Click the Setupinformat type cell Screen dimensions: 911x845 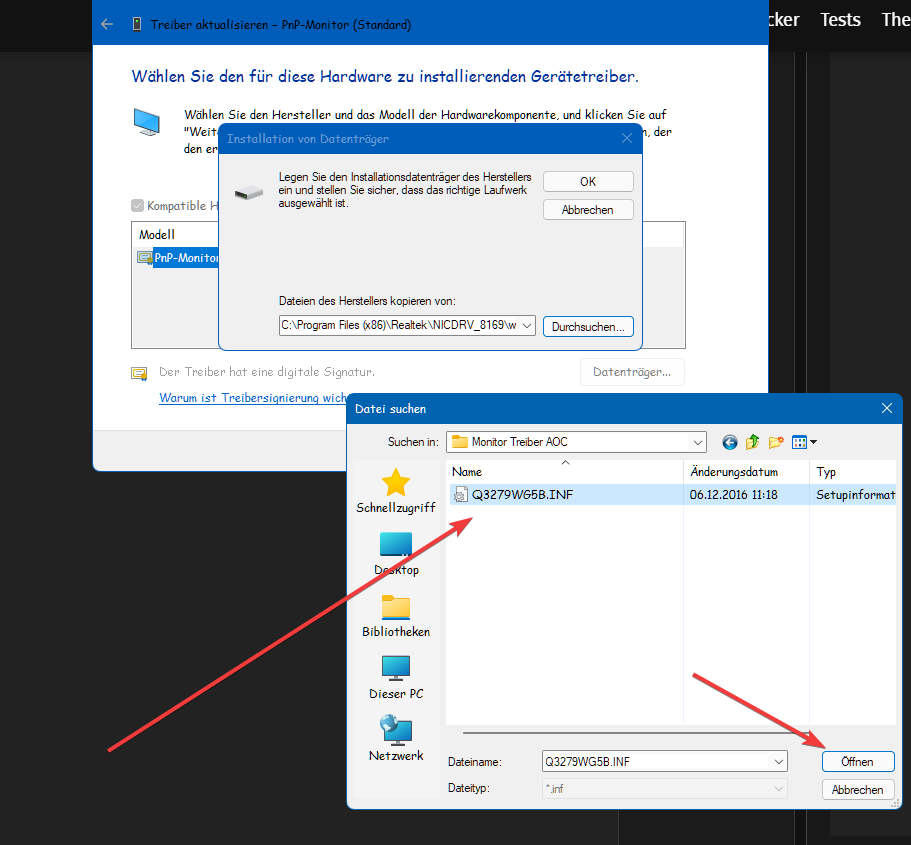click(x=855, y=495)
